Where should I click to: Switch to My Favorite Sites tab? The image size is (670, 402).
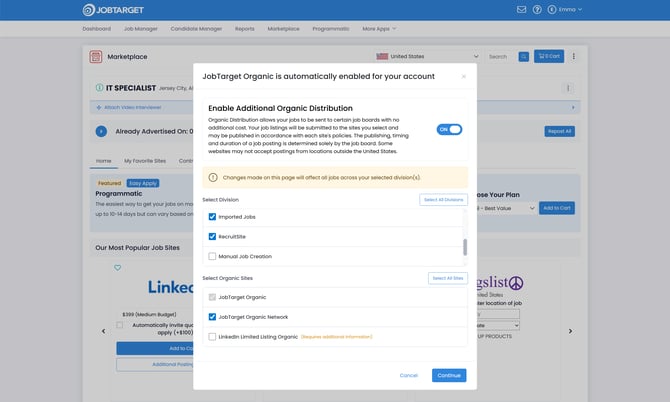click(x=145, y=160)
